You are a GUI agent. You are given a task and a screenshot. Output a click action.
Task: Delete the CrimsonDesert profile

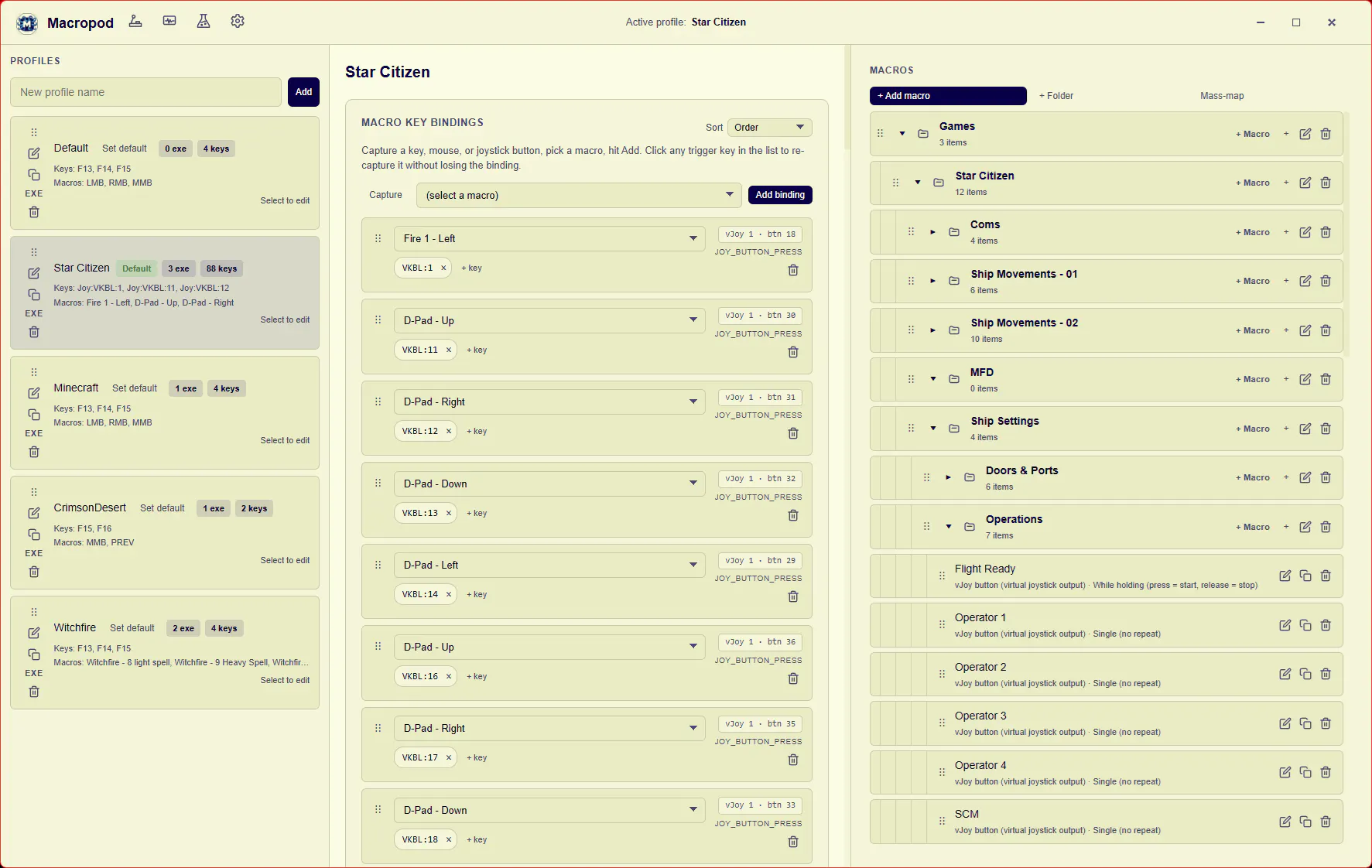[34, 572]
